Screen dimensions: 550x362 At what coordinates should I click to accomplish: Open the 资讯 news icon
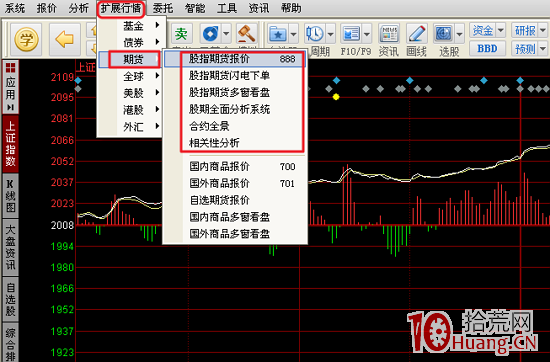pos(389,34)
